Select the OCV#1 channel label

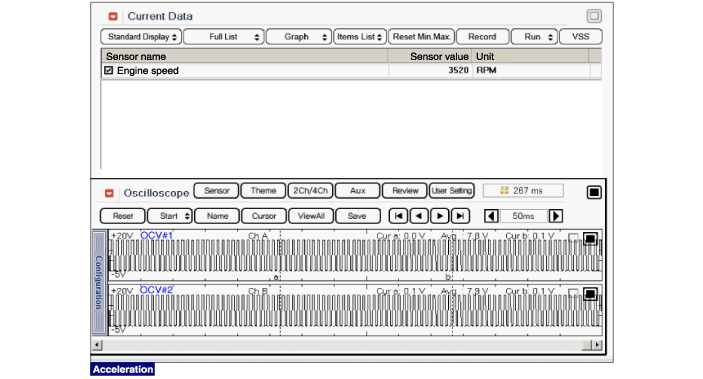tap(156, 235)
